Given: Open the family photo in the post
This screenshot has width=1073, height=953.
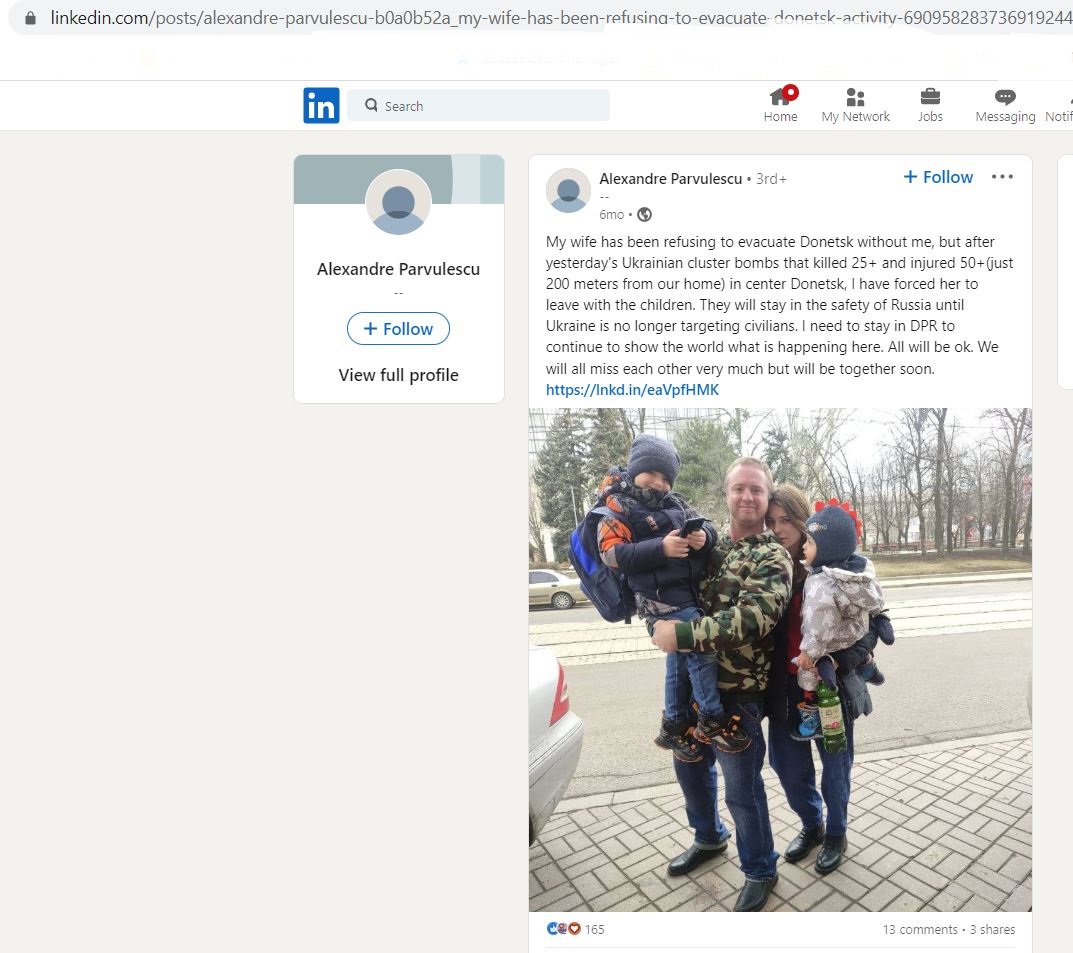Looking at the screenshot, I should 780,660.
